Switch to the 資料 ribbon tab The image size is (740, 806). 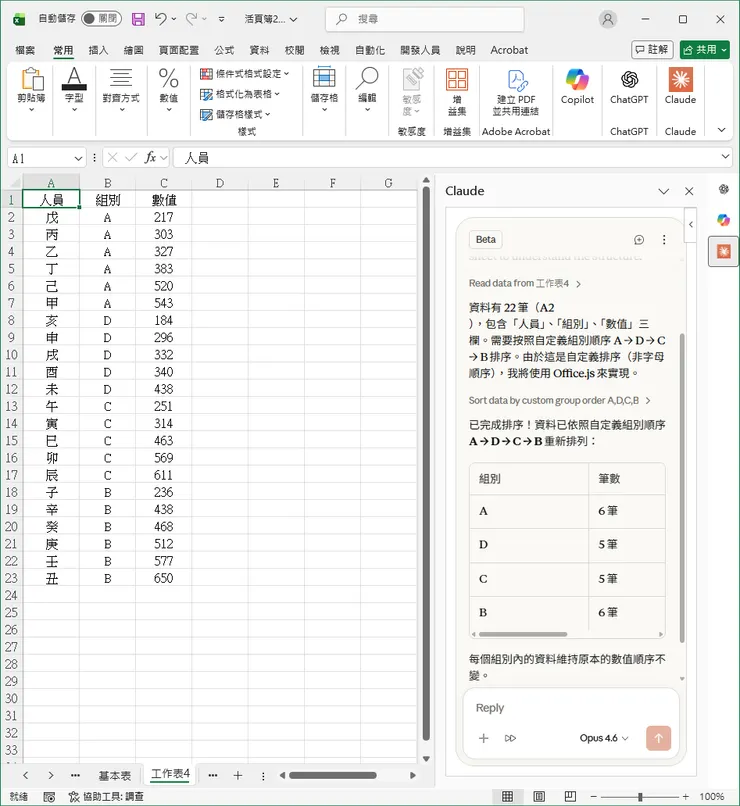pyautogui.click(x=259, y=50)
